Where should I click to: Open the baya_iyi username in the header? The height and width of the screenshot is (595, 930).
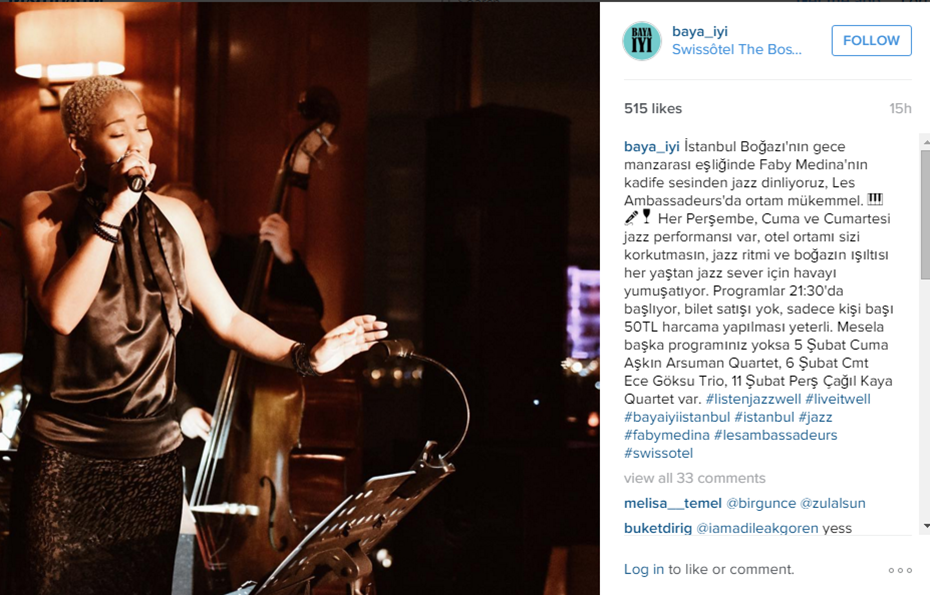700,31
